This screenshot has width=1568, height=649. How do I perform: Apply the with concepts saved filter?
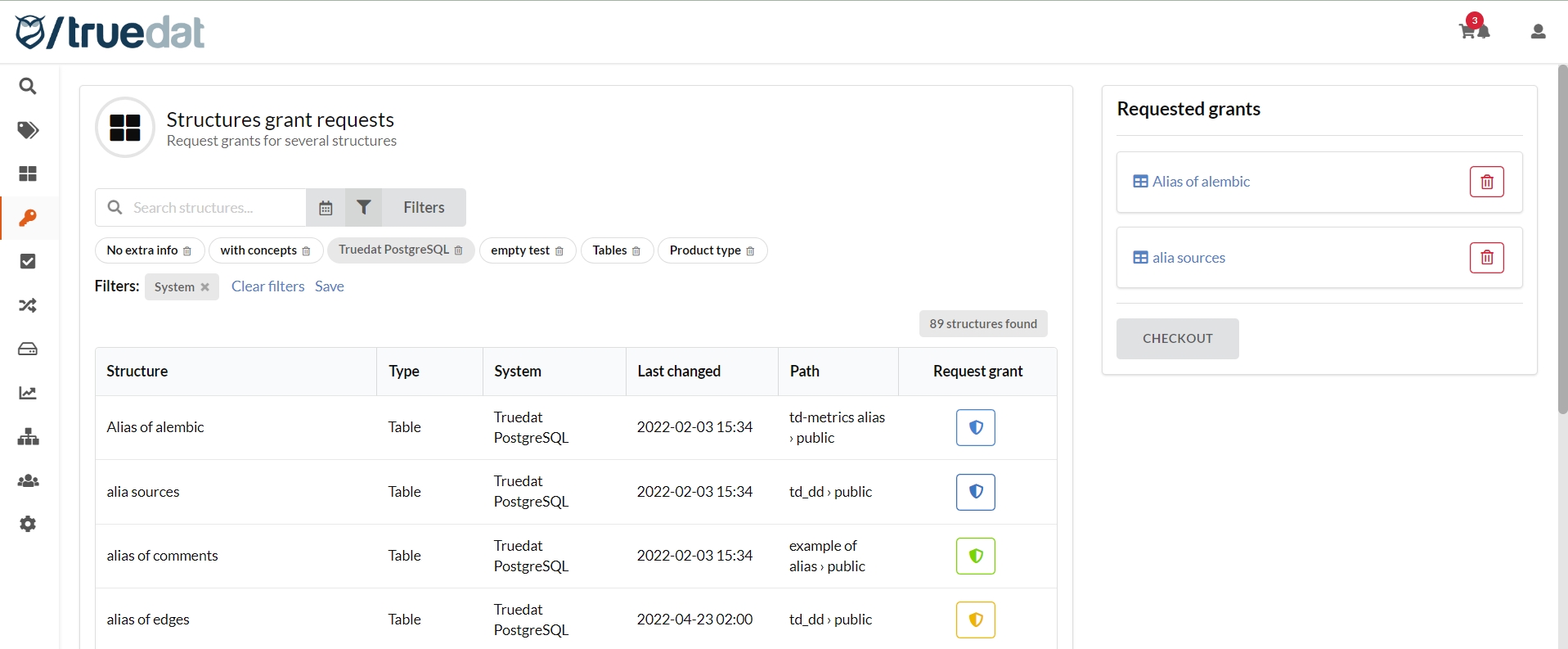pyautogui.click(x=258, y=250)
